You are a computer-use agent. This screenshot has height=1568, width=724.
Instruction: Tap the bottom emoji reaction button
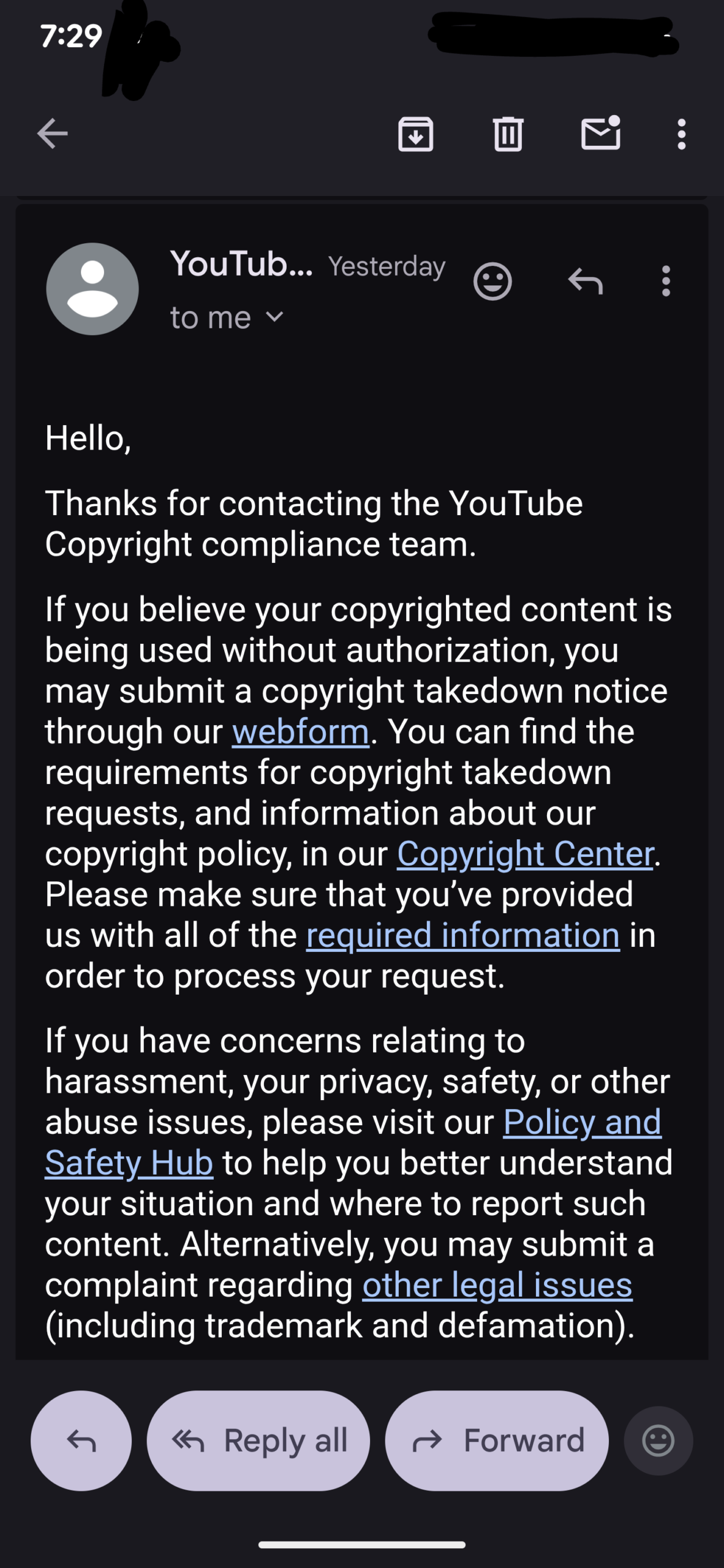(658, 1441)
